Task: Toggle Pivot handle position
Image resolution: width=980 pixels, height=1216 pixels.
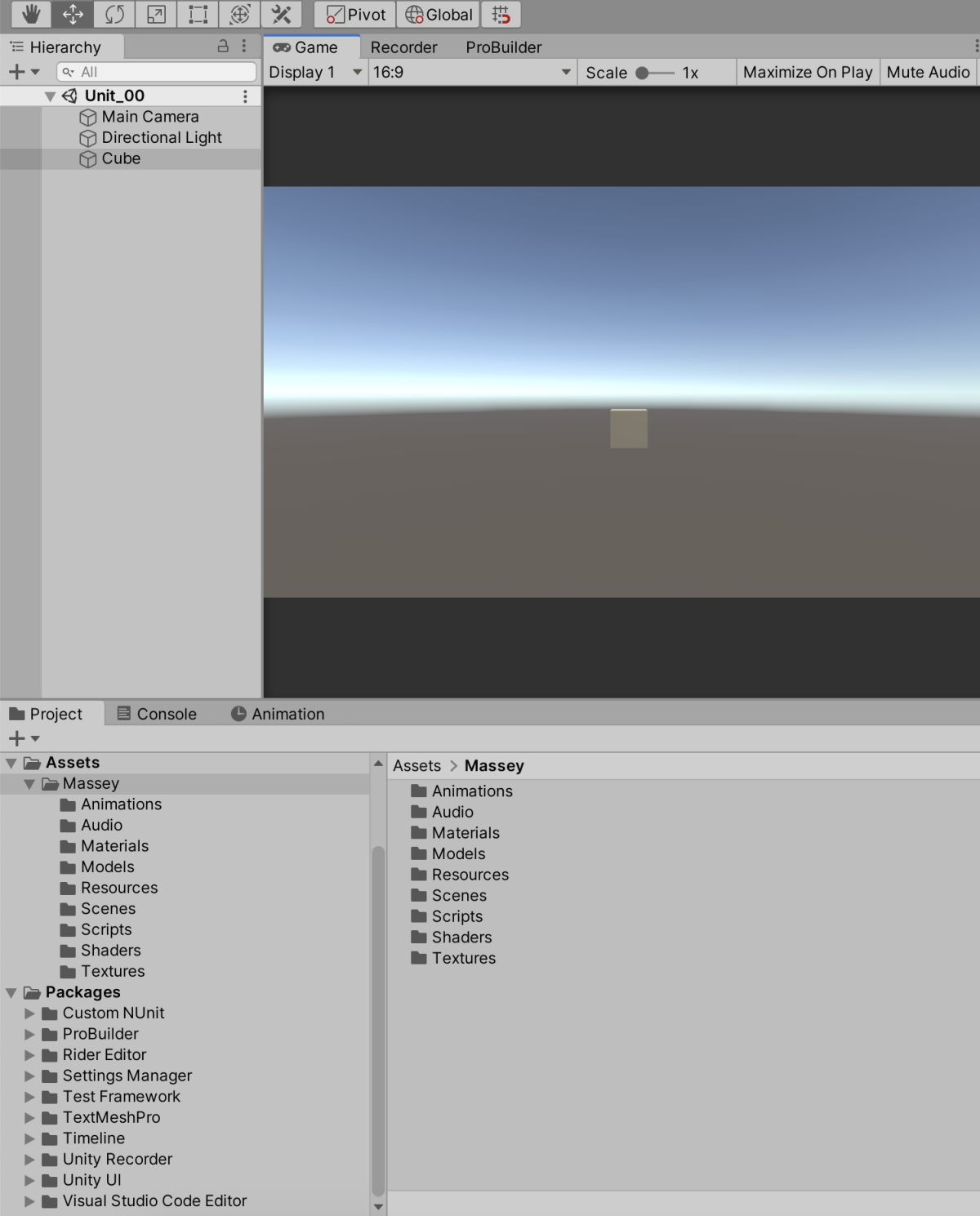Action: [356, 15]
